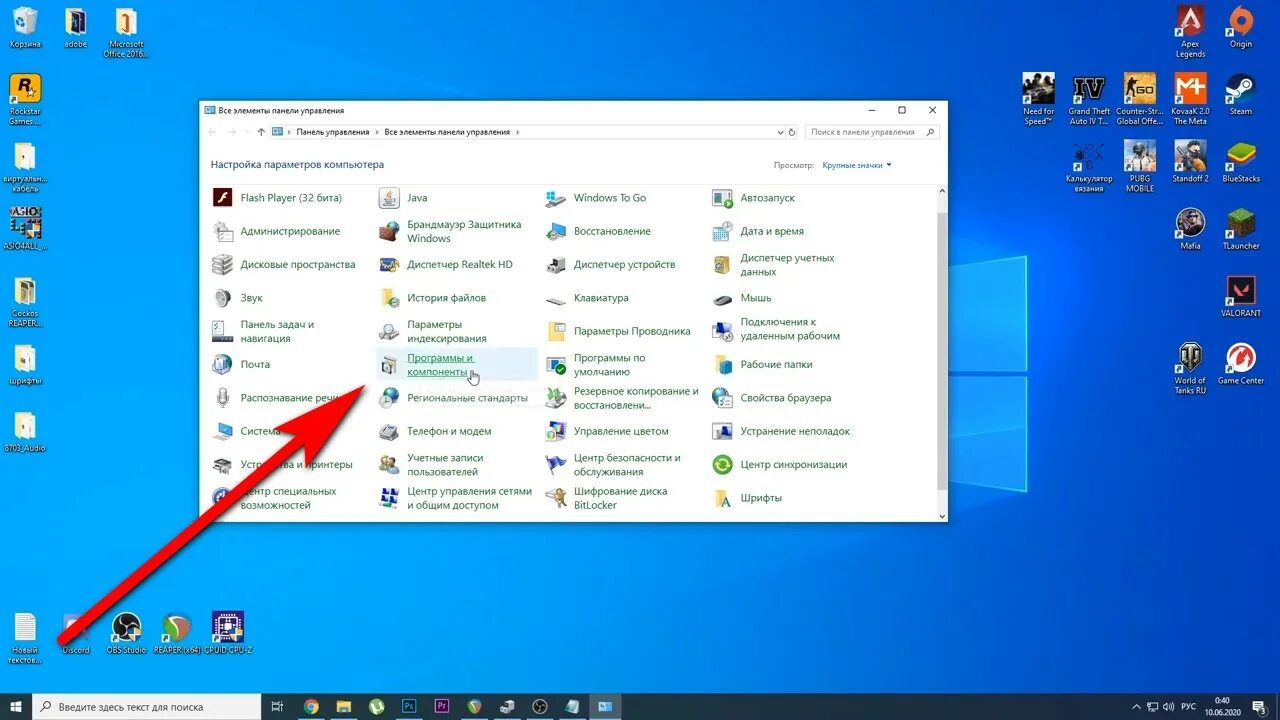Click the Windows Start button
The width and height of the screenshot is (1280, 720).
[x=16, y=706]
